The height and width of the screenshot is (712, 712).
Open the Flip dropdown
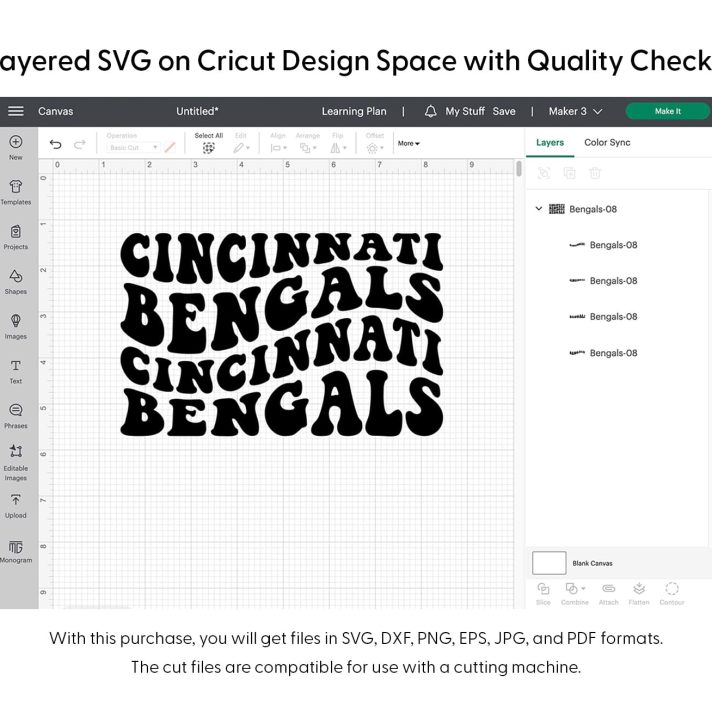coord(338,148)
